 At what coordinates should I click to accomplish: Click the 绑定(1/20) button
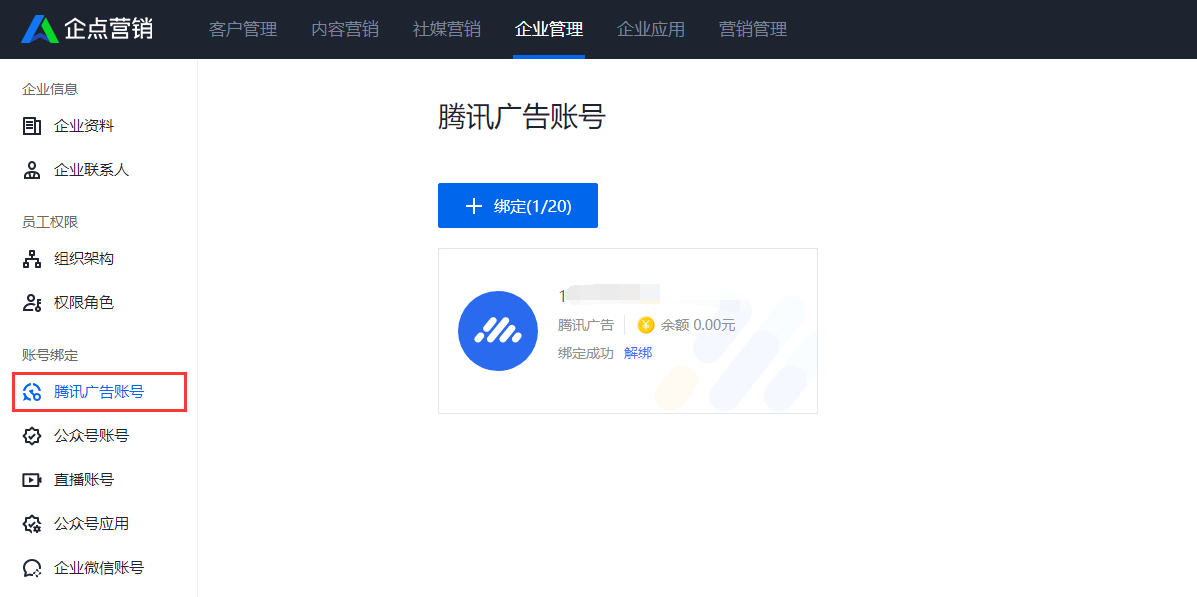[518, 205]
